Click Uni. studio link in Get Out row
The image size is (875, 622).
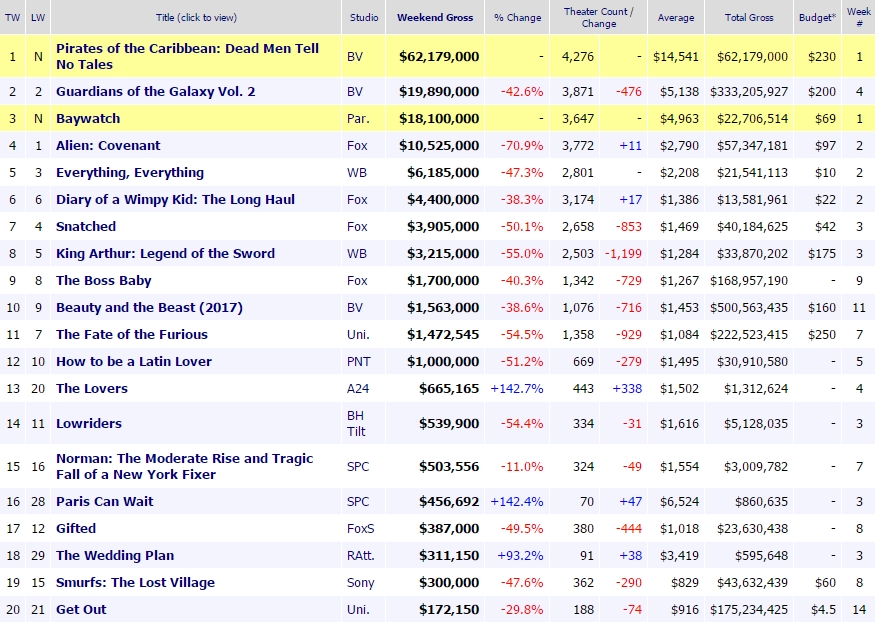(358, 609)
